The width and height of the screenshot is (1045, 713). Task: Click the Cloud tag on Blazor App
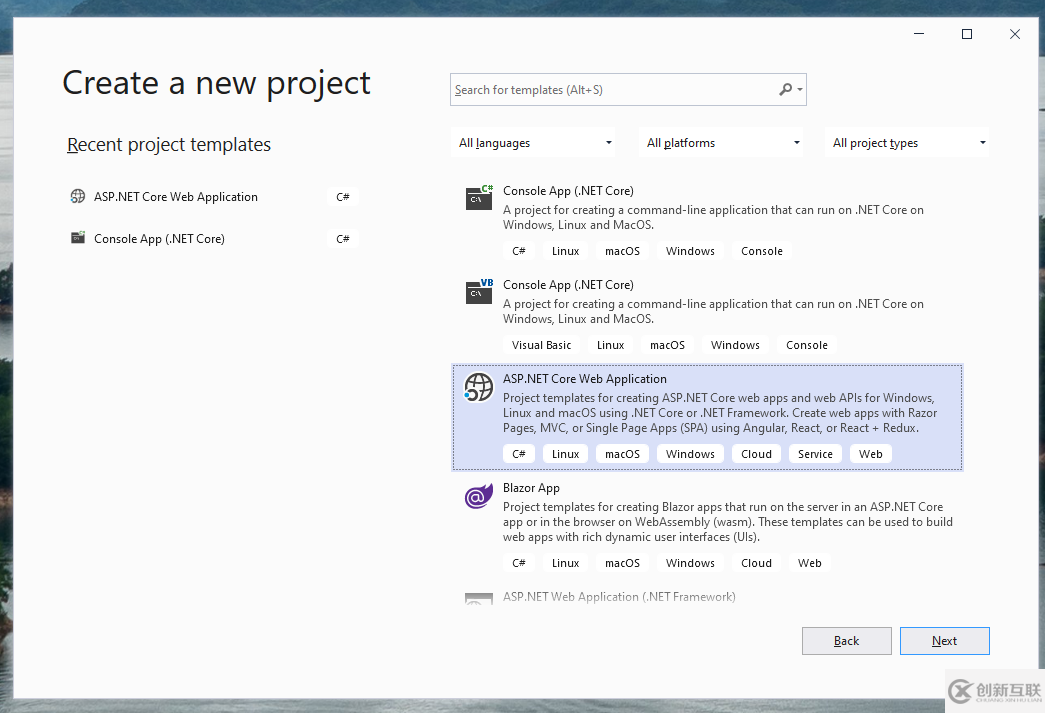click(756, 564)
